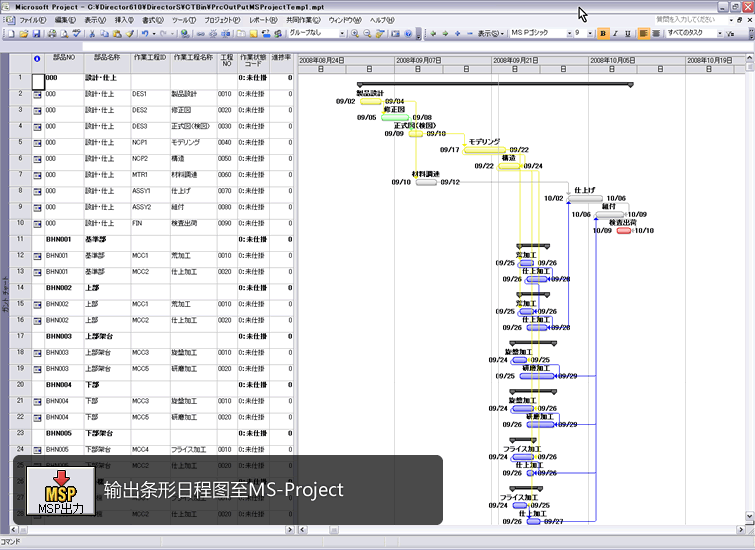Image resolution: width=755 pixels, height=550 pixels.
Task: Toggle align-left text alignment
Action: click(x=643, y=33)
